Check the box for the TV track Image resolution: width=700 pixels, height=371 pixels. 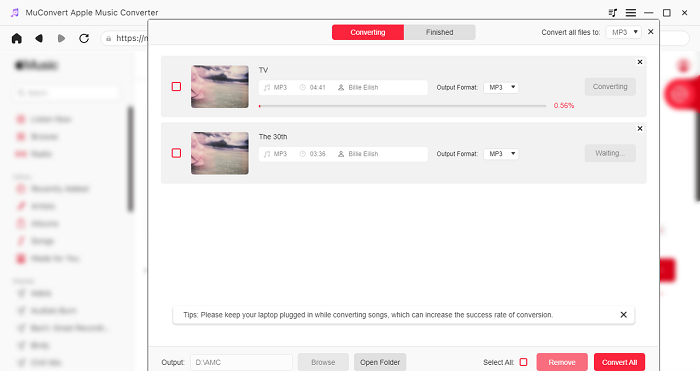(x=176, y=87)
